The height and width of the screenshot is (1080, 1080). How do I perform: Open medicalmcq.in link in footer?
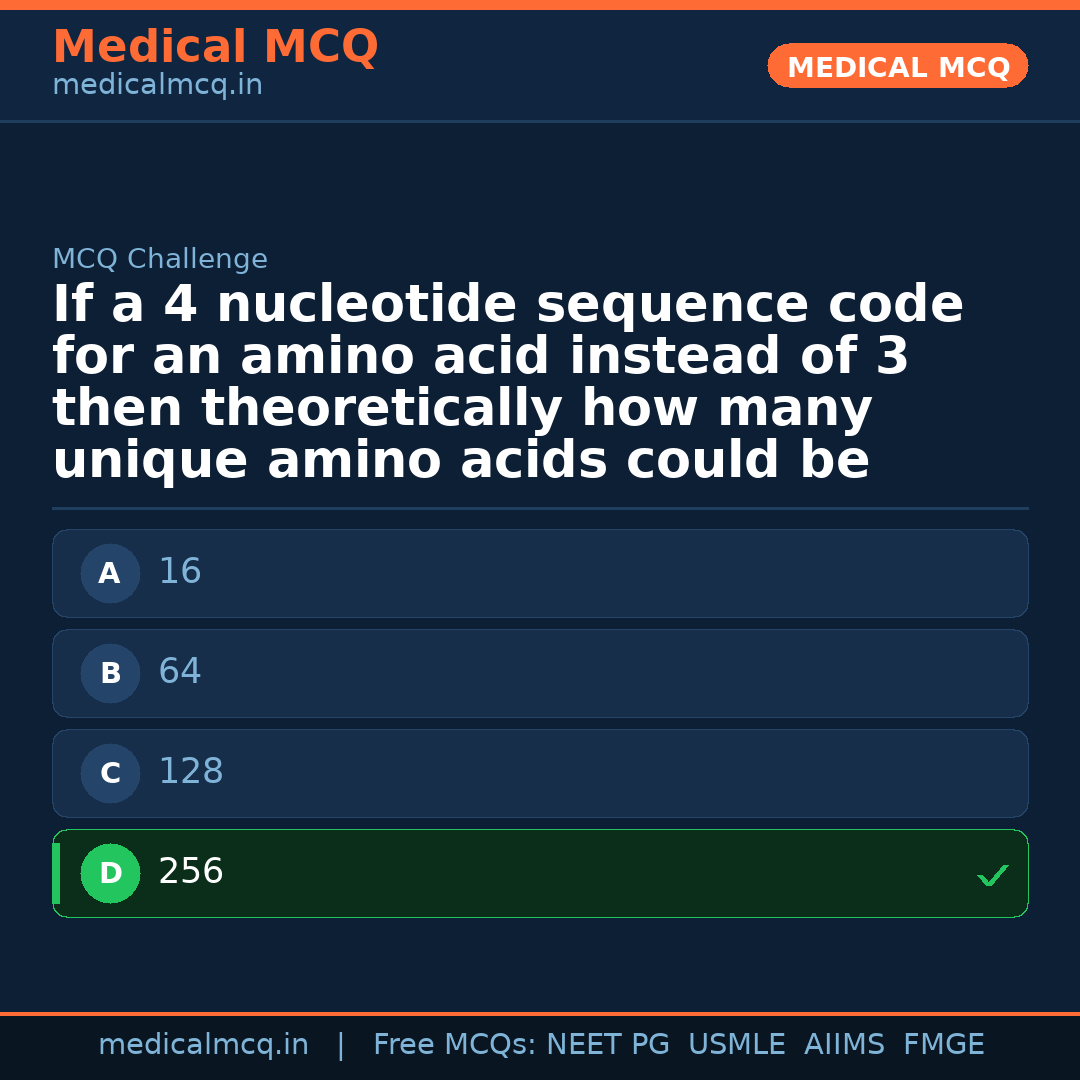coord(203,1045)
